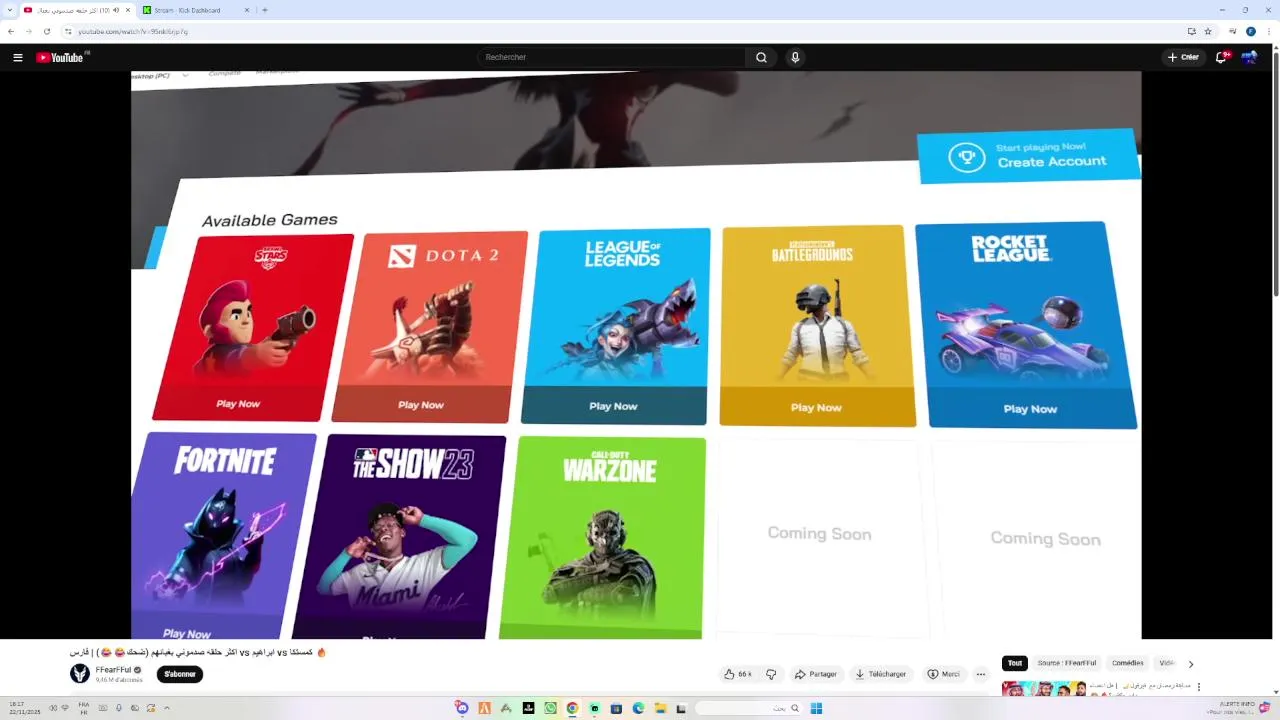
Task: Open the YouTube hamburger guide menu
Action: (17, 57)
